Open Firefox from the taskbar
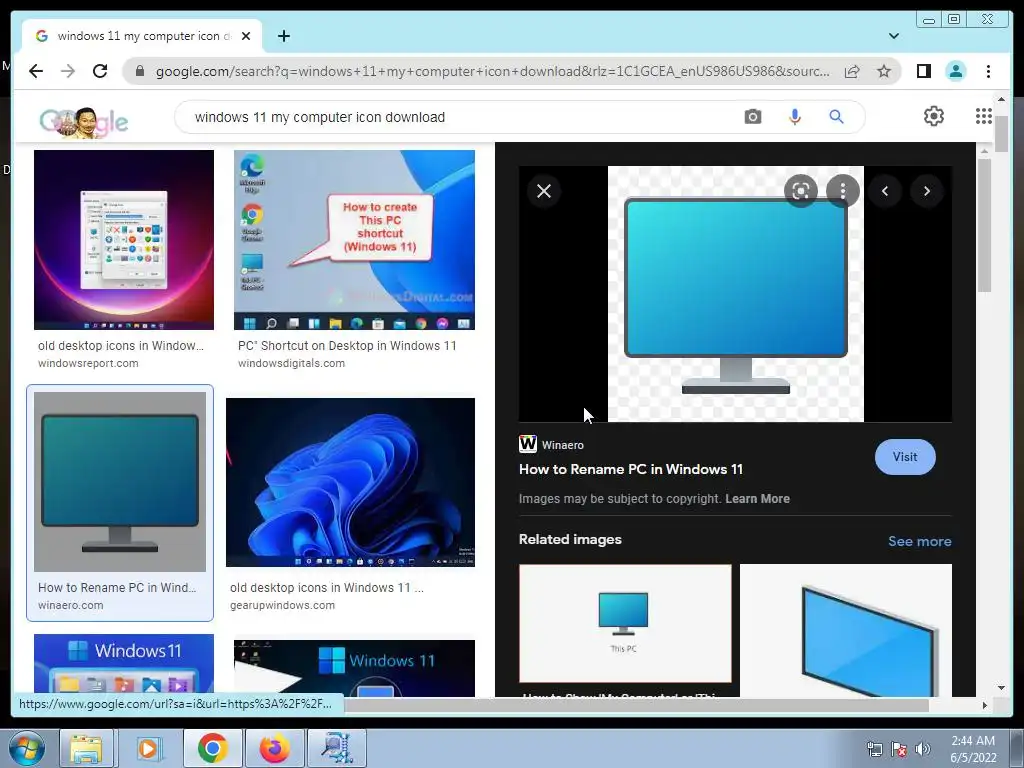 coord(275,748)
